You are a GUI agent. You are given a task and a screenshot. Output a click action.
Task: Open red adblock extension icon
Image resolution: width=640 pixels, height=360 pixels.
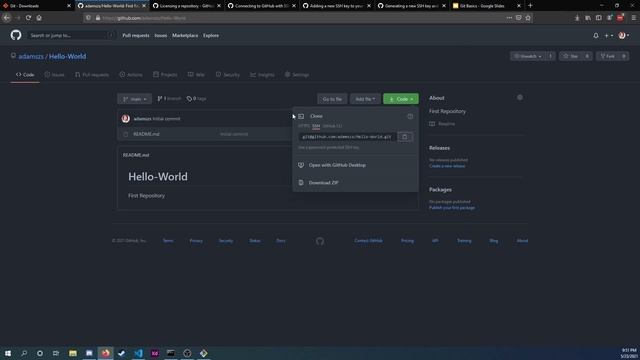pyautogui.click(x=620, y=18)
